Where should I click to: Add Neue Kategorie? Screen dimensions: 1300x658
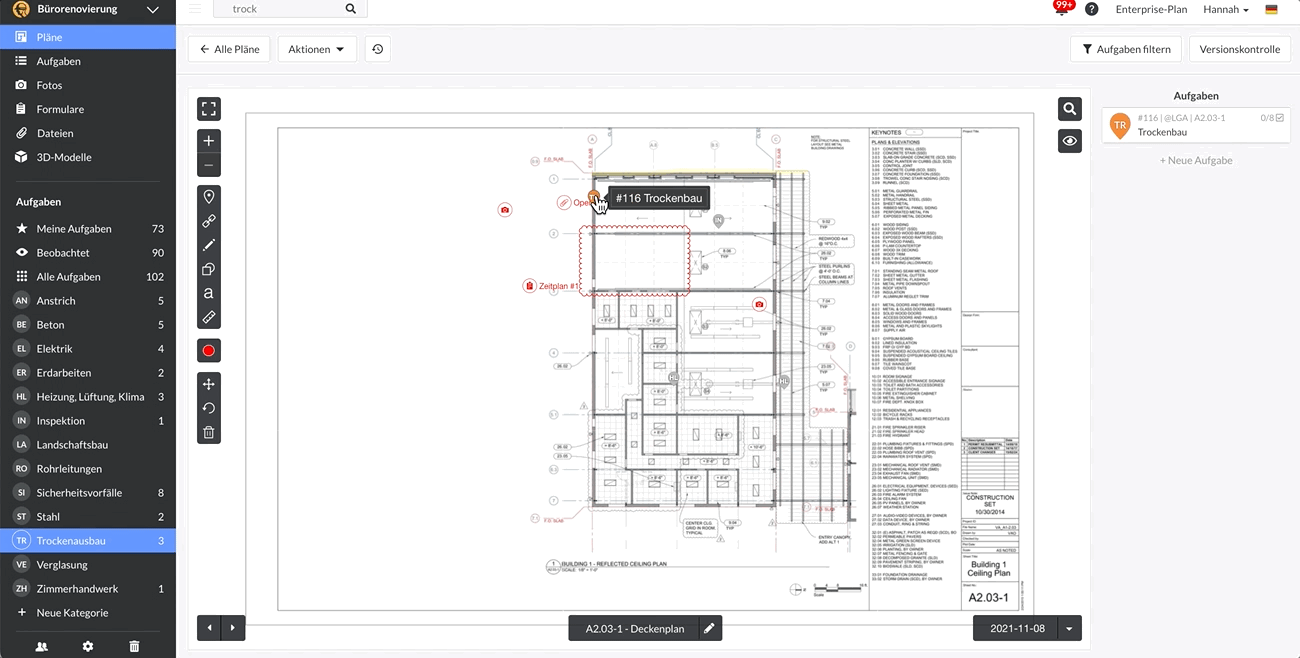[88, 613]
